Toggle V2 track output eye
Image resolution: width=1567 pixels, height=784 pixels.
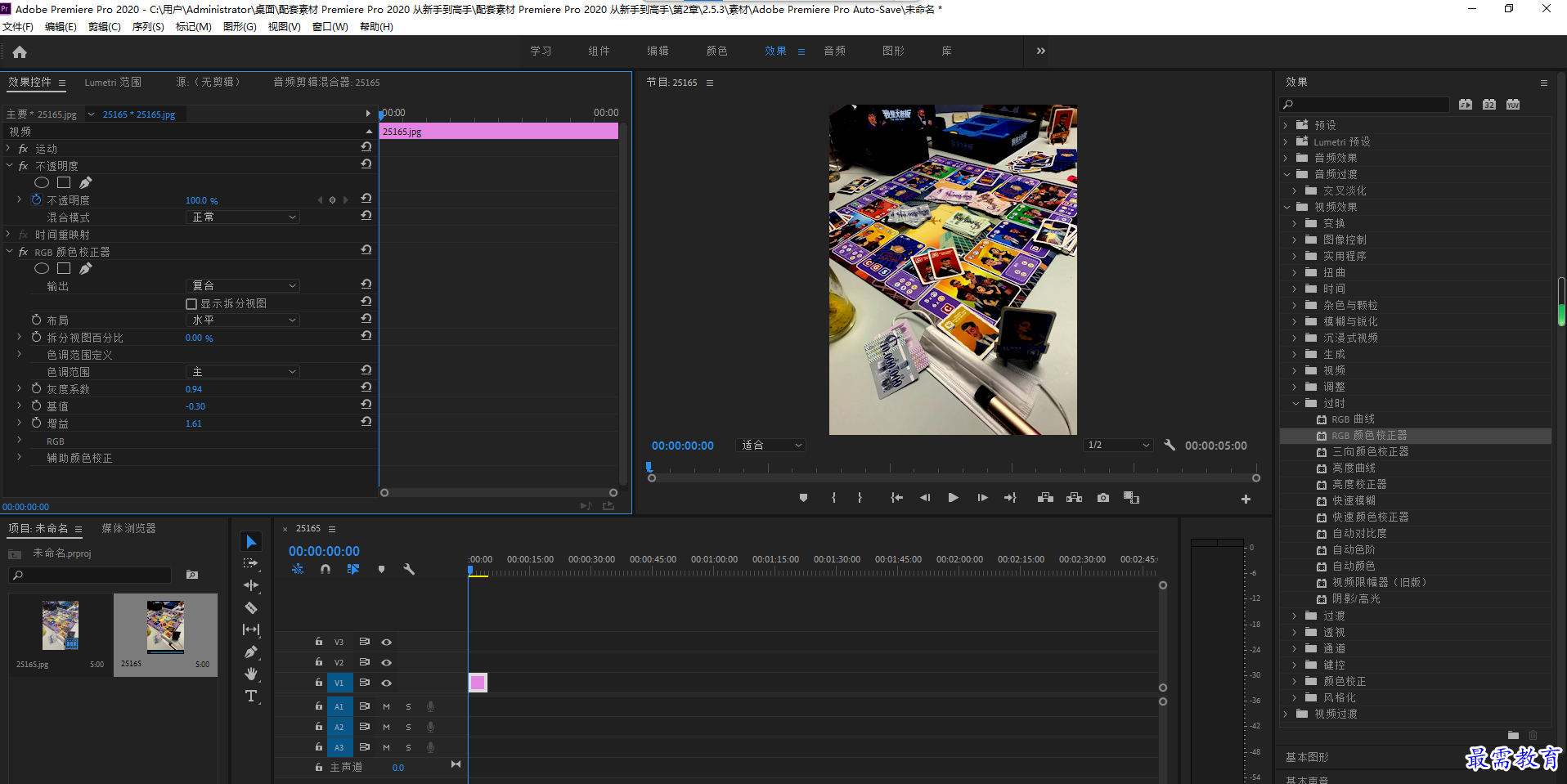coord(387,662)
